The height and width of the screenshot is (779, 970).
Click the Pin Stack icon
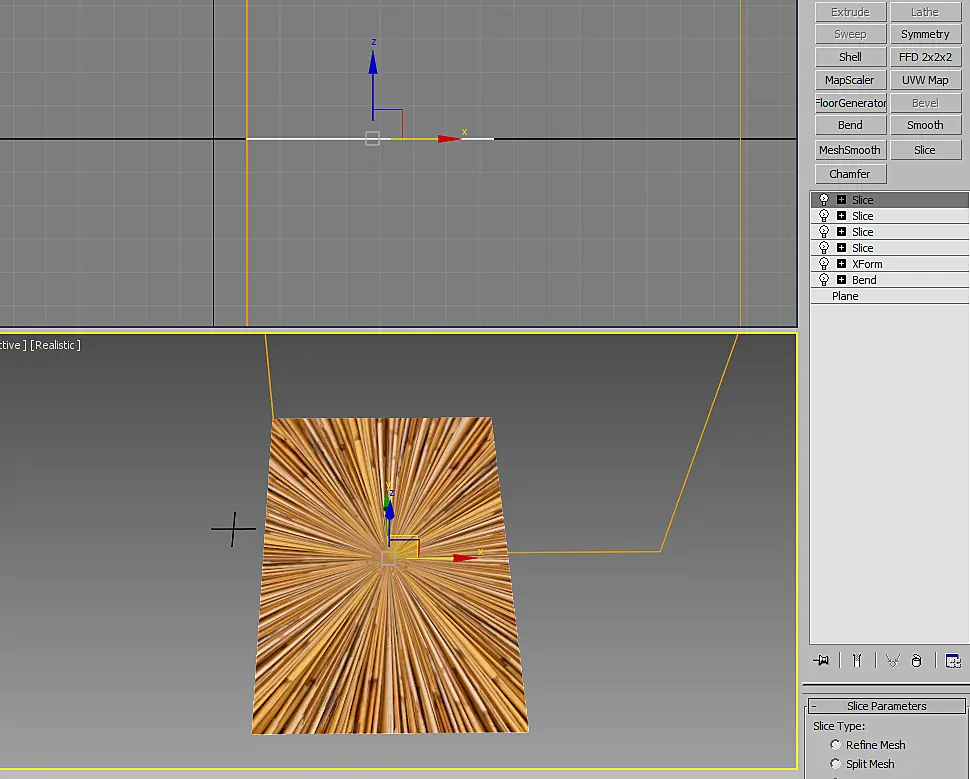821,660
